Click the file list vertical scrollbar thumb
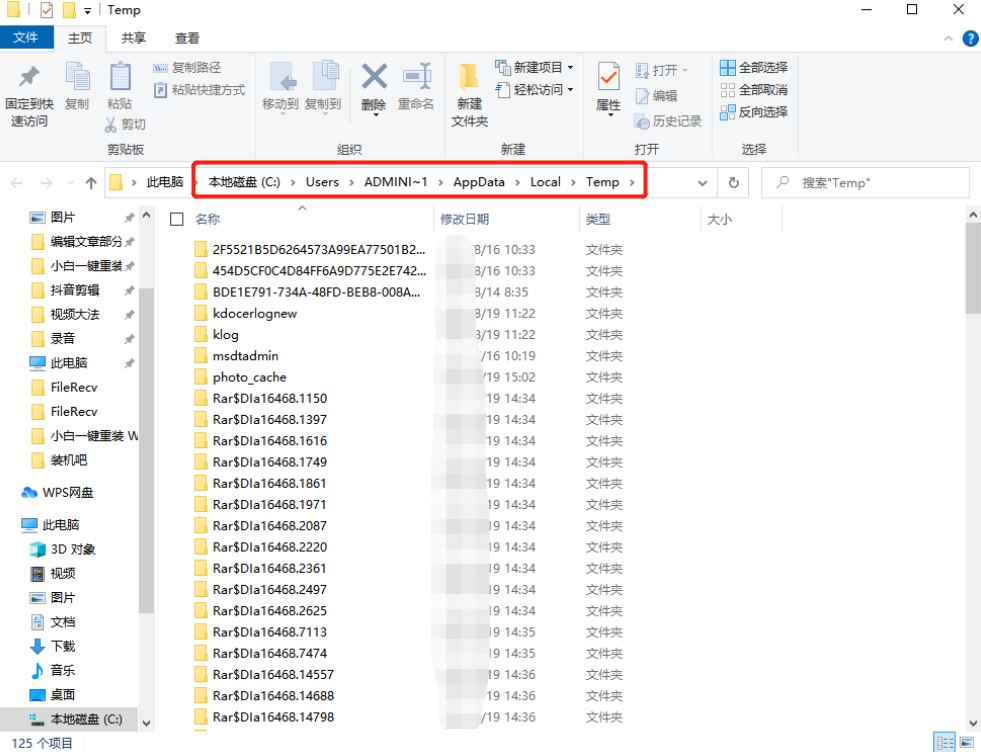The width and height of the screenshot is (981, 752). (x=973, y=268)
